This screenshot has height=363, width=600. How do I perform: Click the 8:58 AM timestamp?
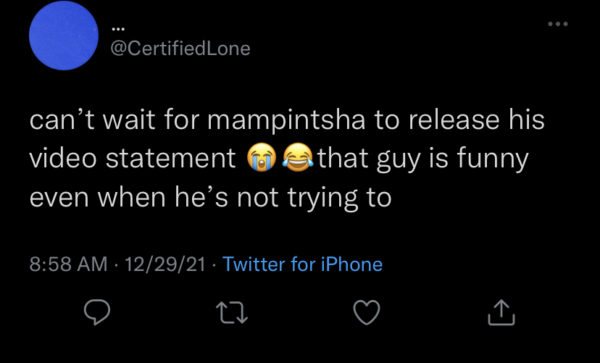coord(68,264)
